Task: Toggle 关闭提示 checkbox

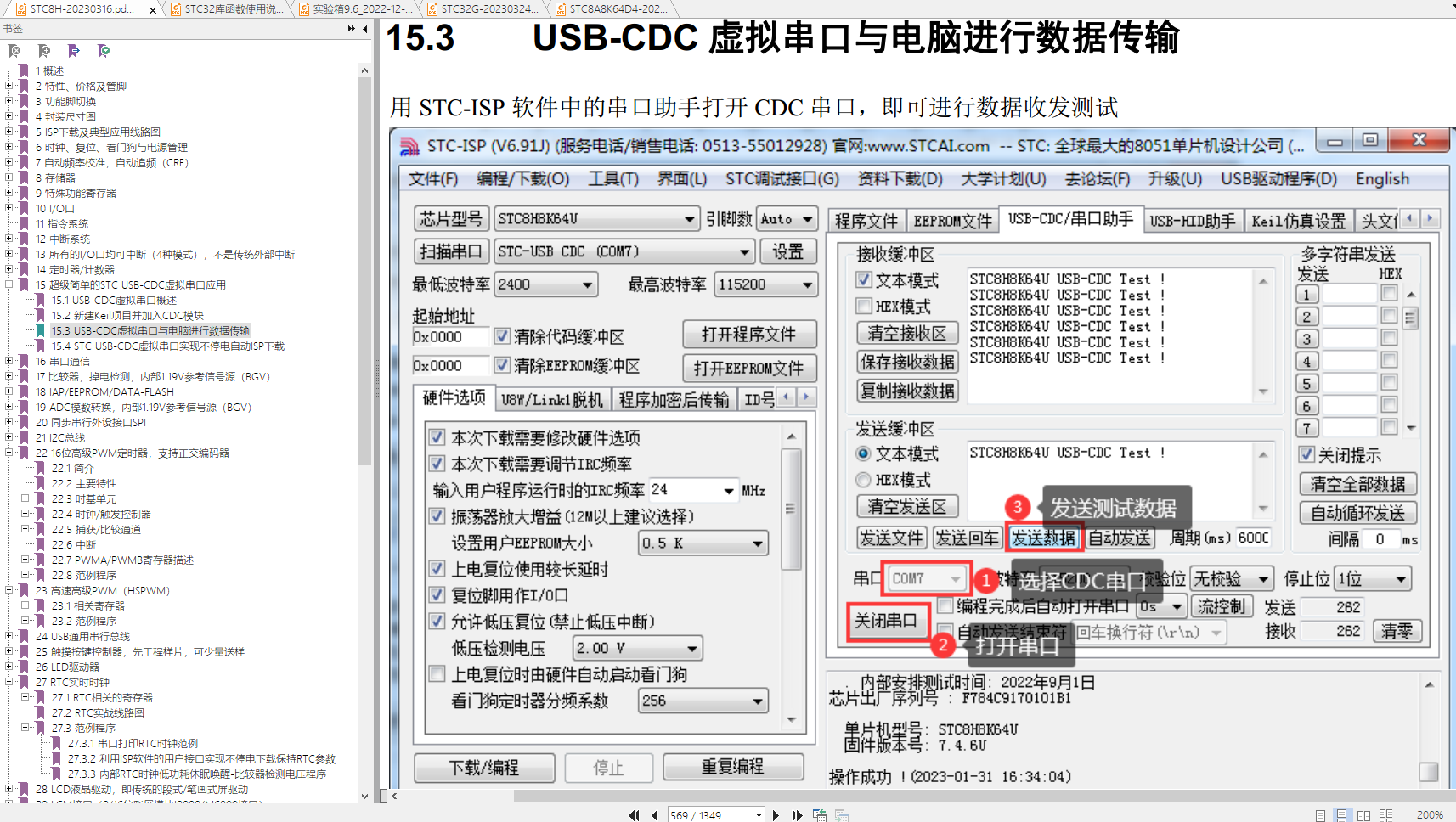Action: [x=1307, y=454]
